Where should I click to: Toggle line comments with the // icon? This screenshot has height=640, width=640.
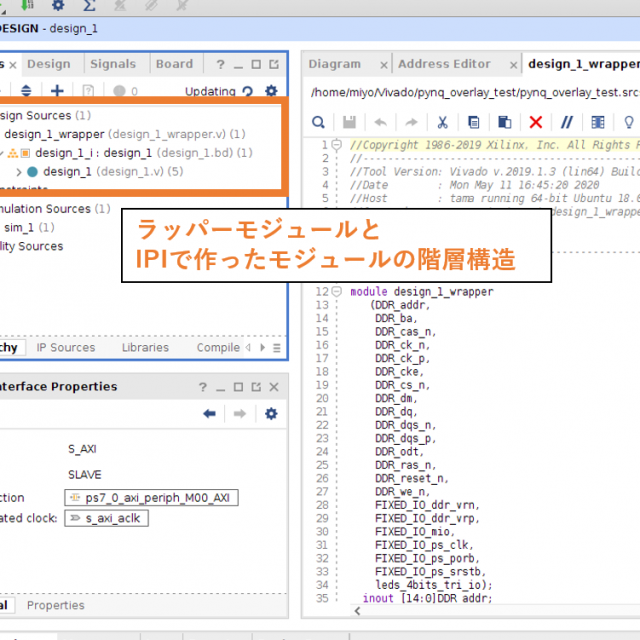[566, 122]
